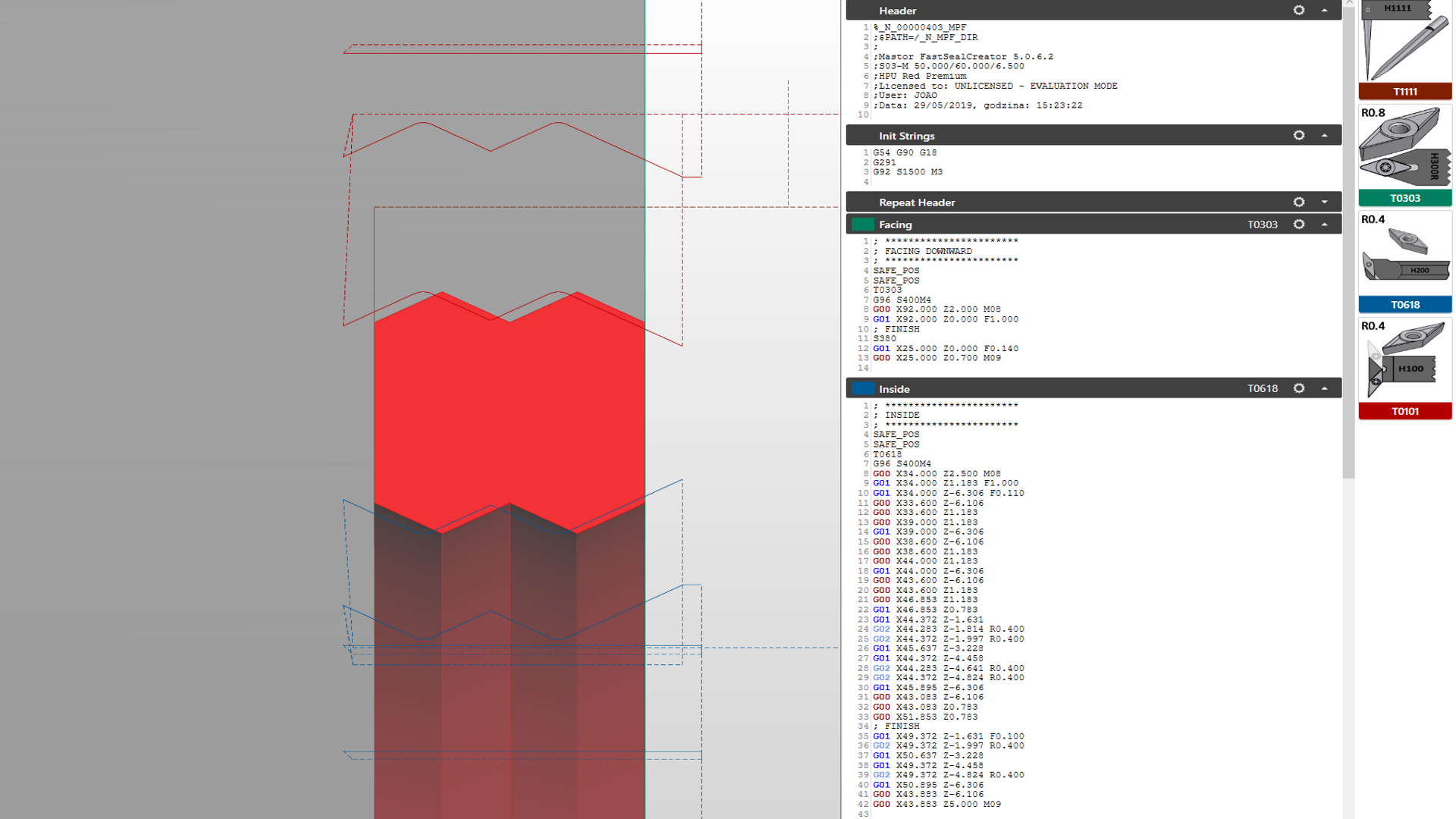This screenshot has width=1456, height=819.
Task: Click the T0303 label in Facing header
Action: (x=1262, y=224)
